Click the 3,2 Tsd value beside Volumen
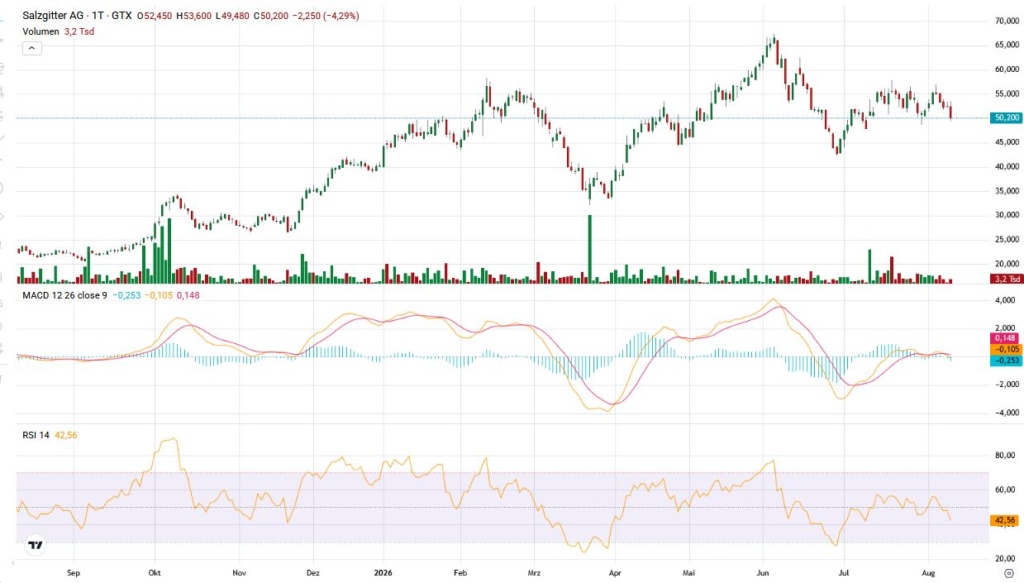The image size is (1024, 583). tap(79, 31)
